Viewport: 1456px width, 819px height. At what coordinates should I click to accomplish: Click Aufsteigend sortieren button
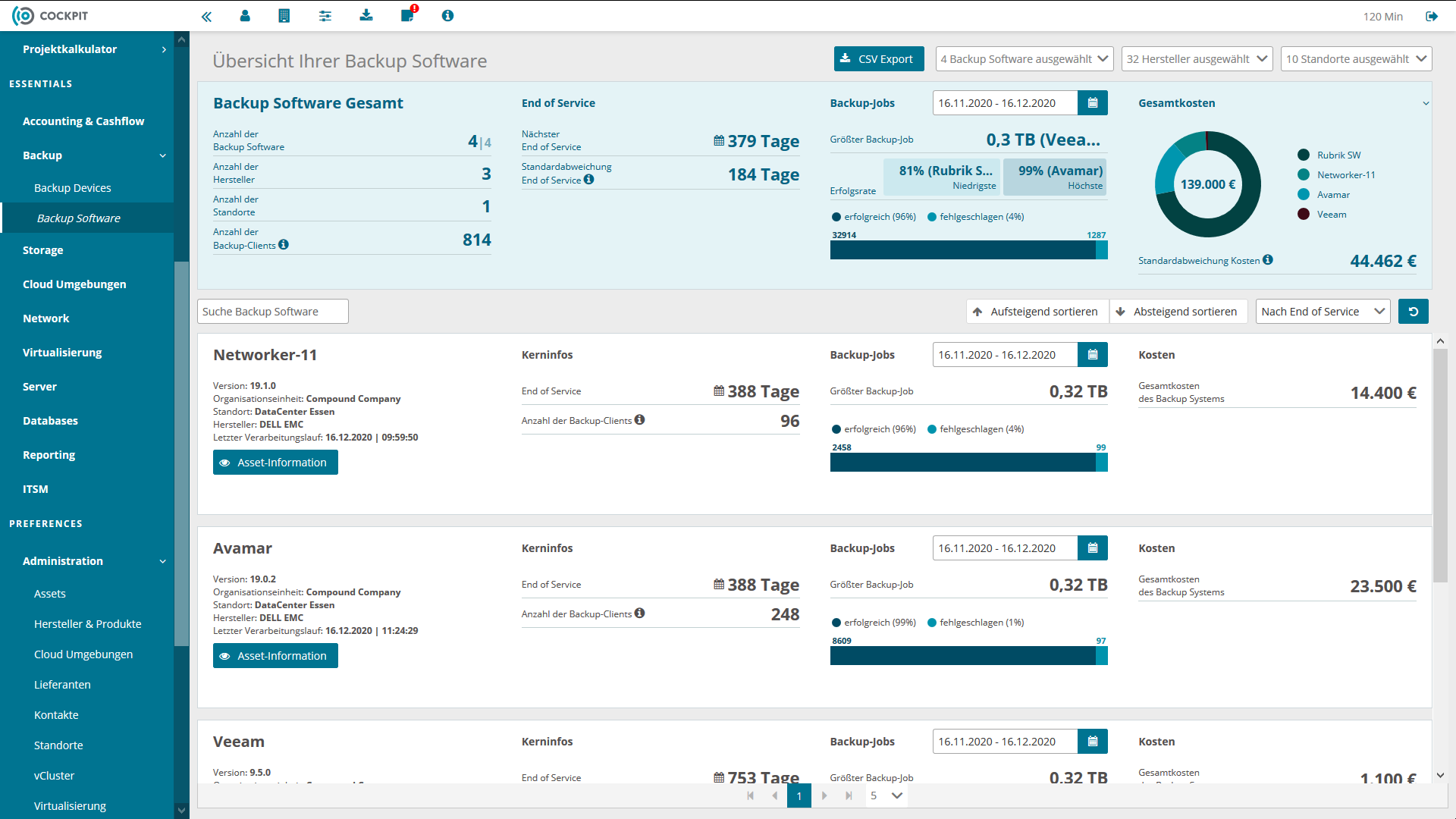click(x=1037, y=312)
